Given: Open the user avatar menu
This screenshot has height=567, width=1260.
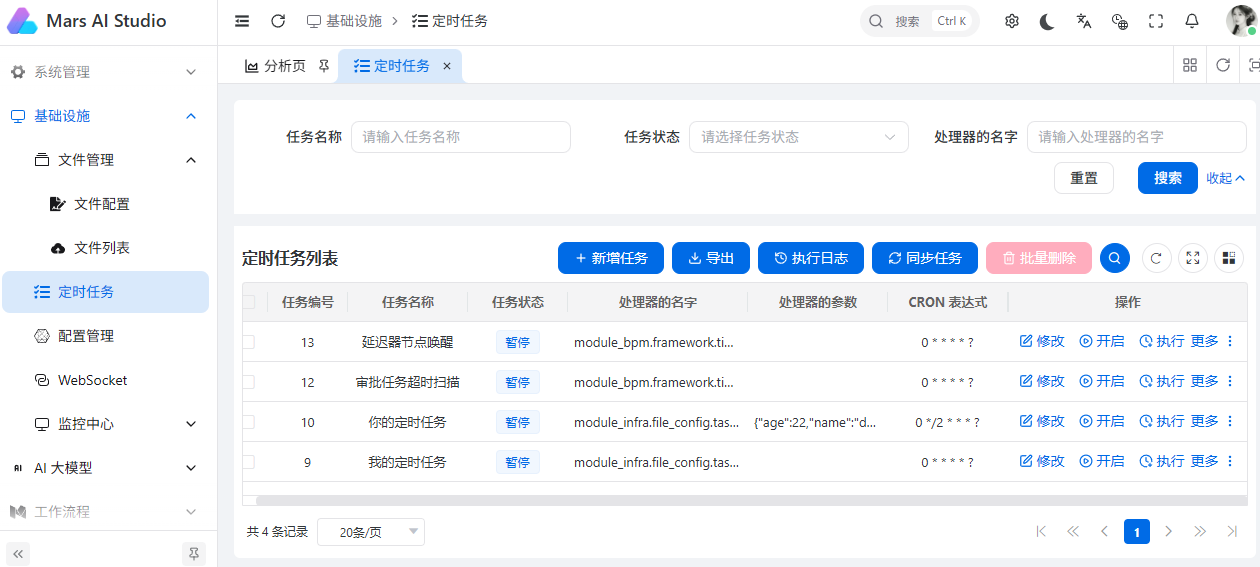Looking at the screenshot, I should point(1241,21).
